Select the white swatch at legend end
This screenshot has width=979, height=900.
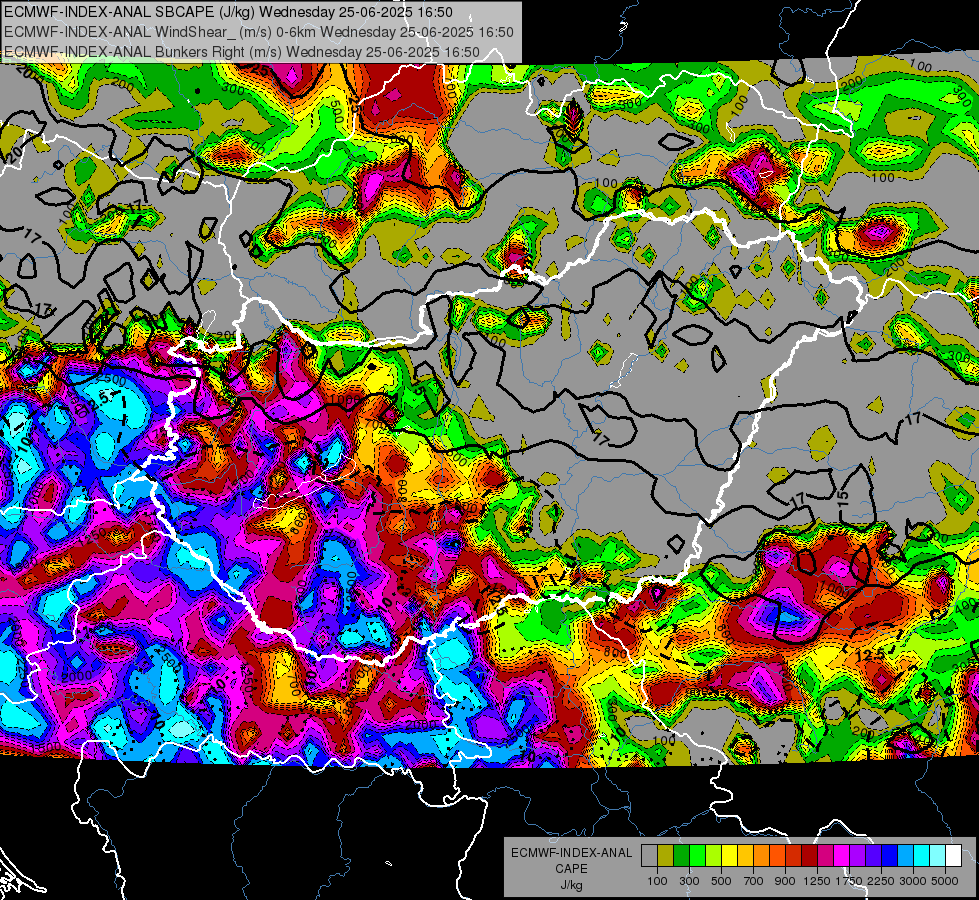[953, 856]
